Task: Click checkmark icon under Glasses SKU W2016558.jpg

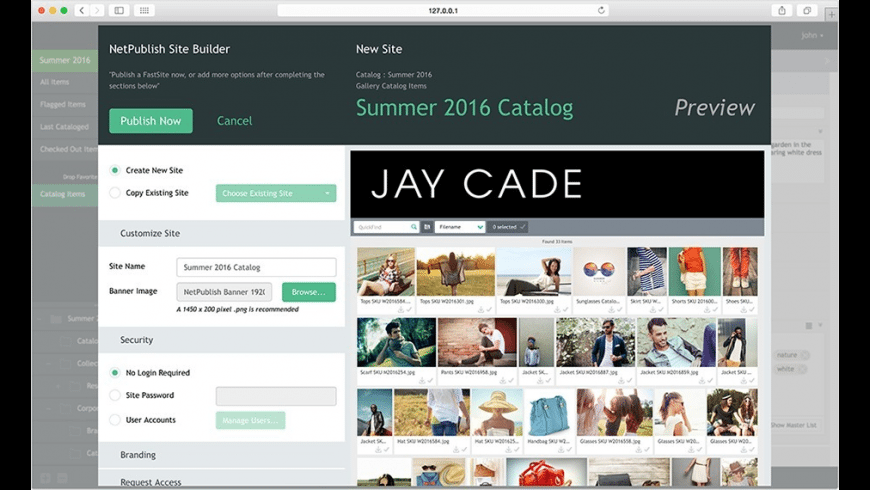Action: tap(646, 449)
